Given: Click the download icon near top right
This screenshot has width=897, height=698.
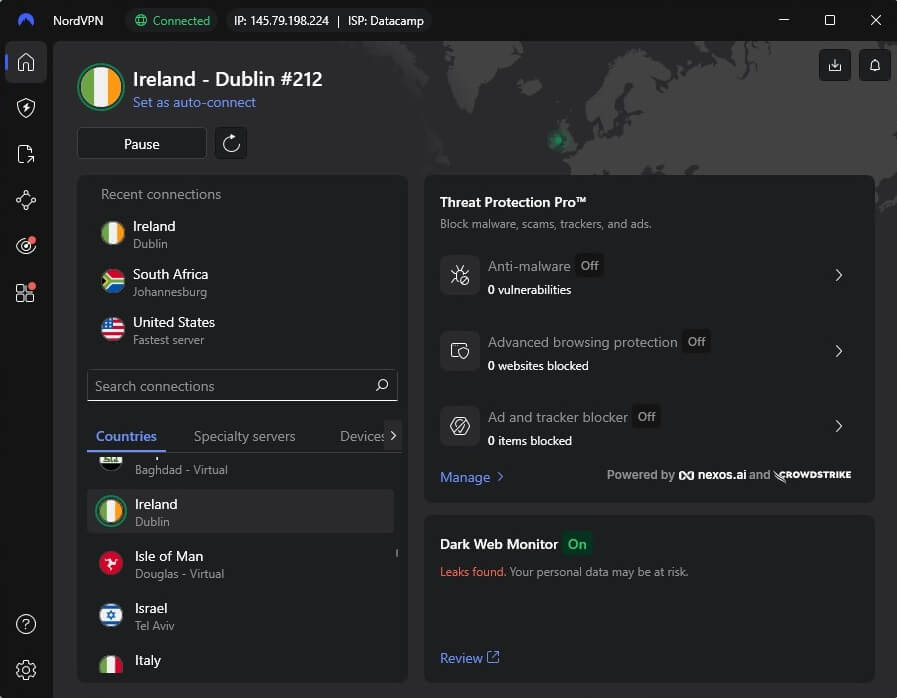Looking at the screenshot, I should coord(835,65).
